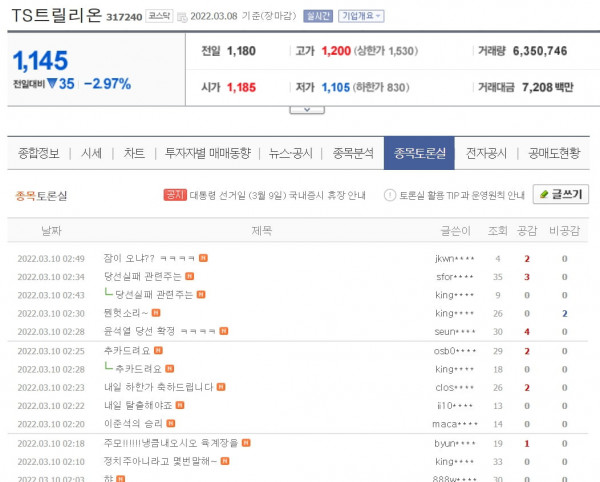Open post '추카드려요' by osb0****
This screenshot has height=482, width=600.
tap(127, 351)
